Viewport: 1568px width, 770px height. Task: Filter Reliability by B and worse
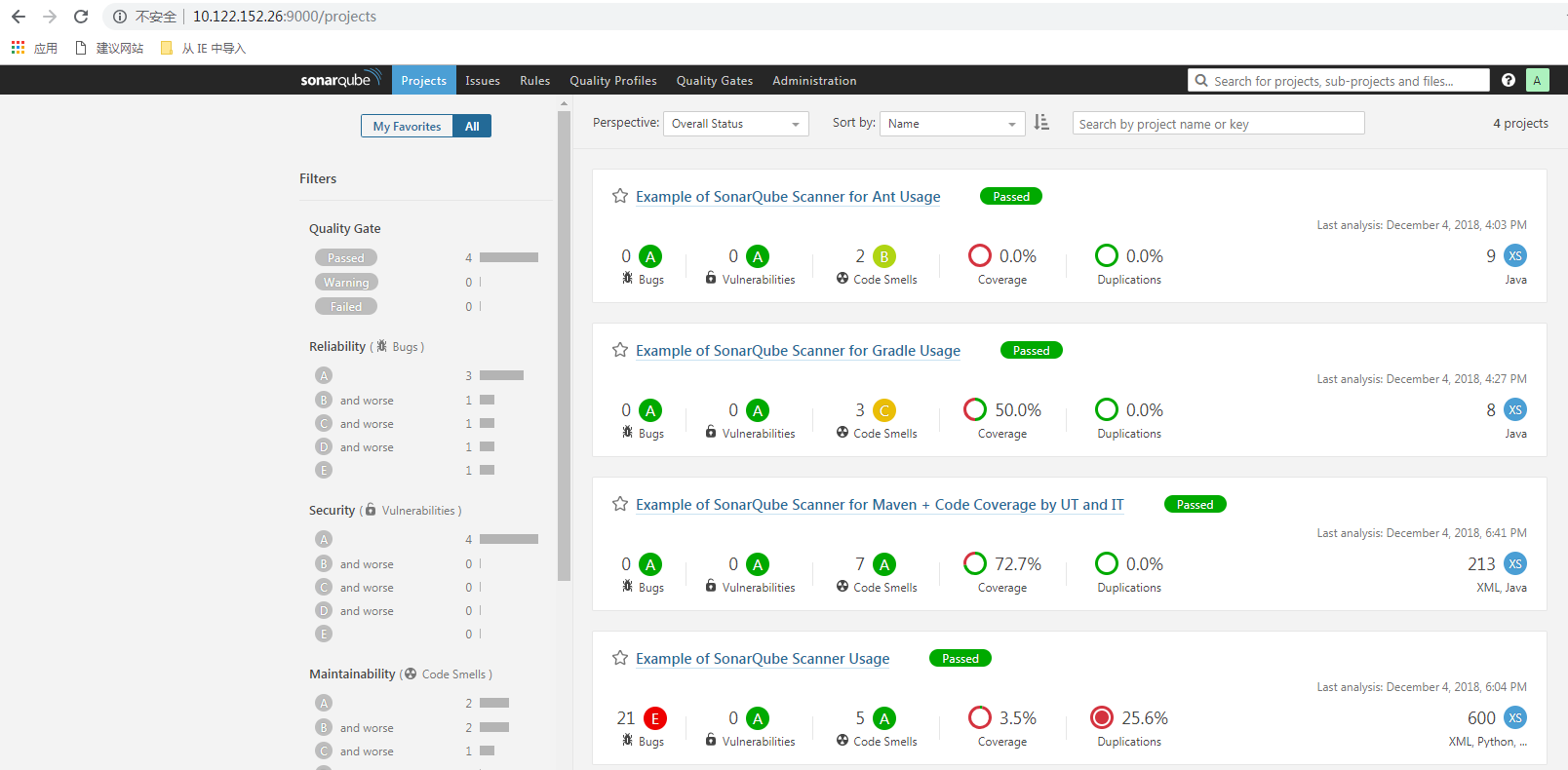tap(355, 400)
